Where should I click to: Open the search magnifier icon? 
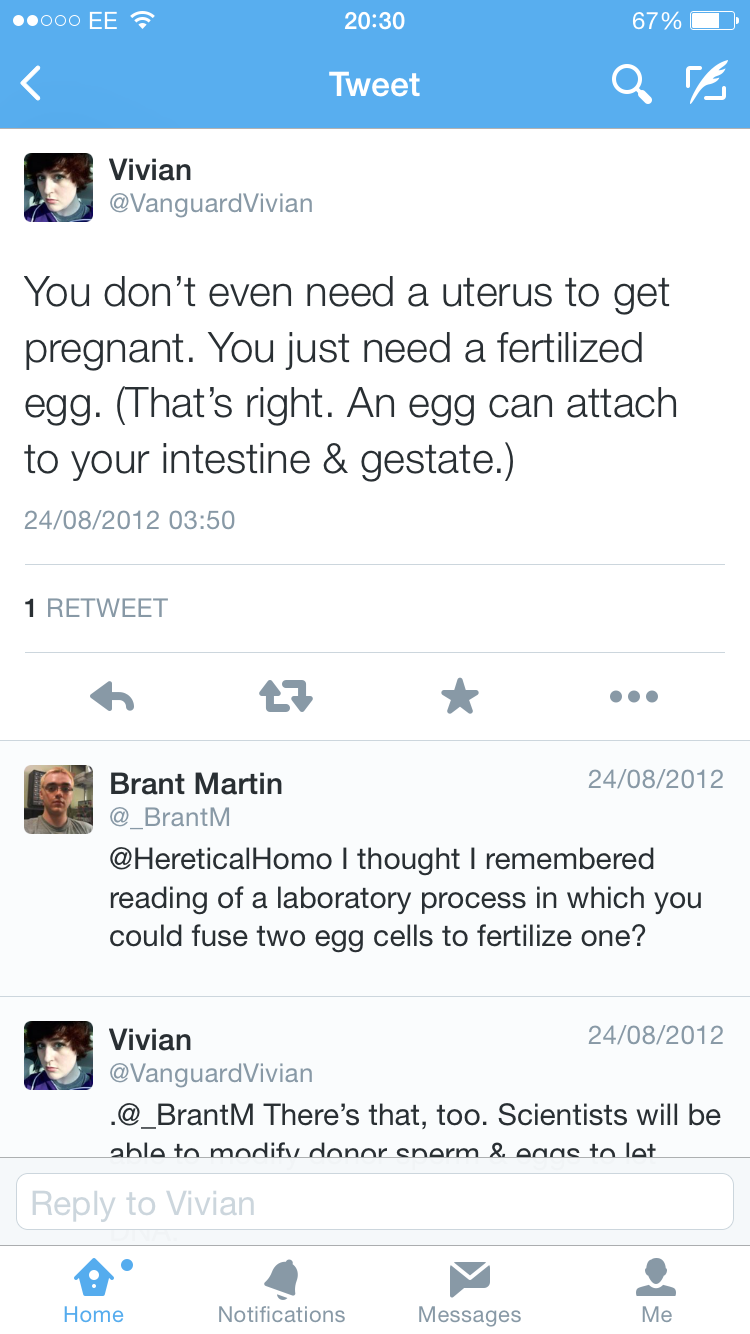click(631, 84)
